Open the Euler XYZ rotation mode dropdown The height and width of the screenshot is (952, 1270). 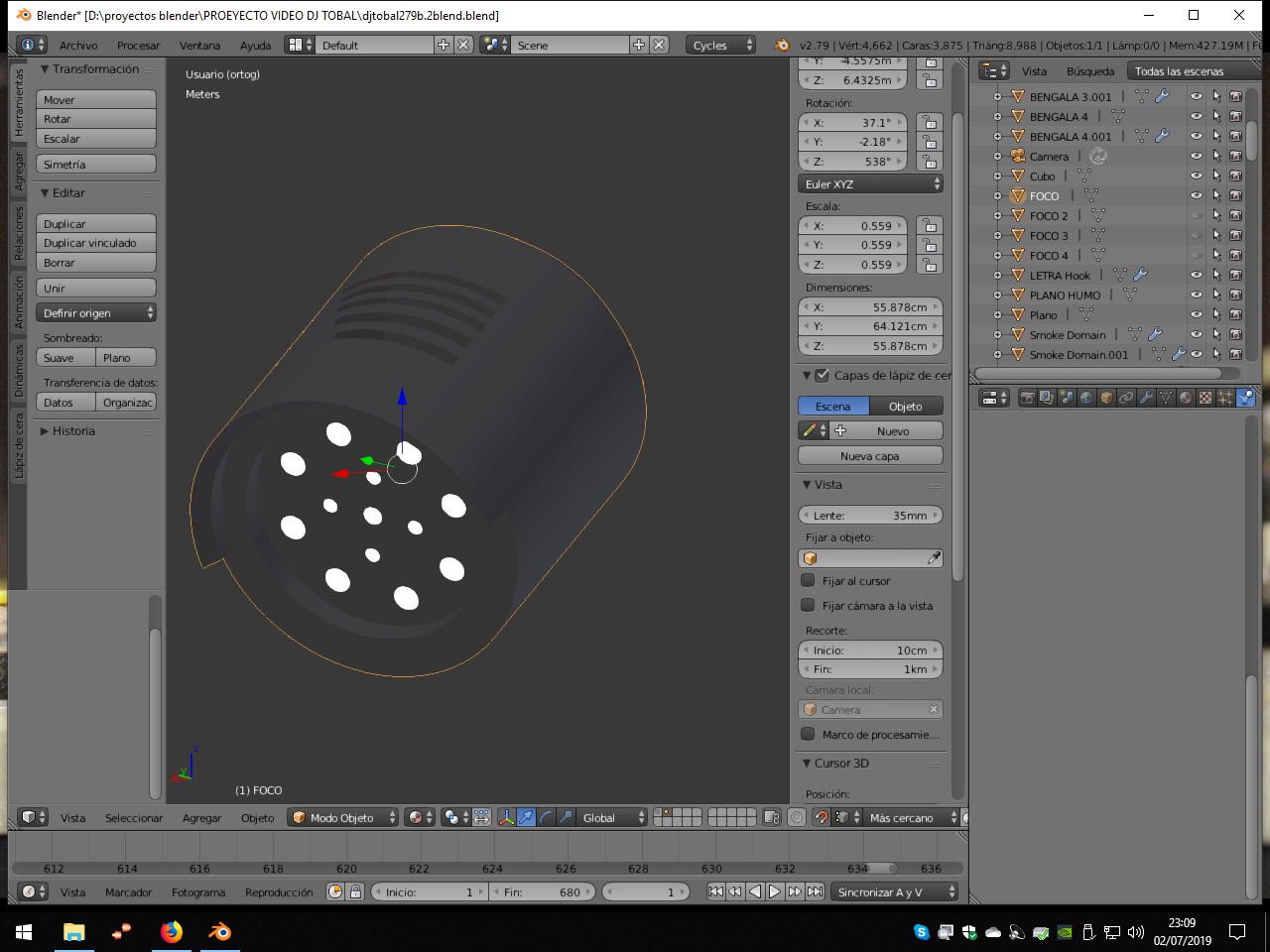[870, 184]
